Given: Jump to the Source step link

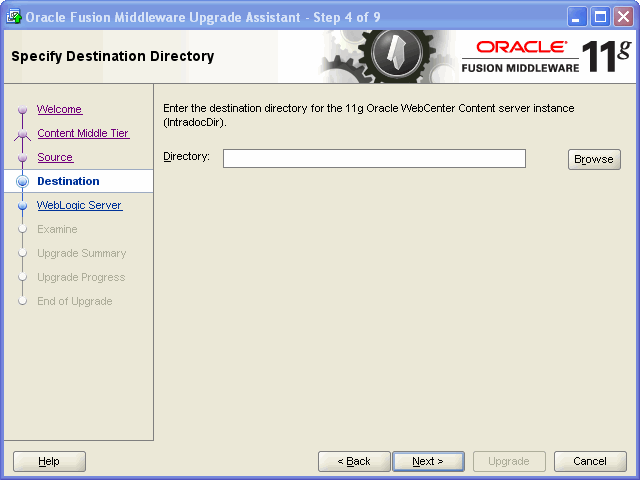Looking at the screenshot, I should pyautogui.click(x=55, y=157).
